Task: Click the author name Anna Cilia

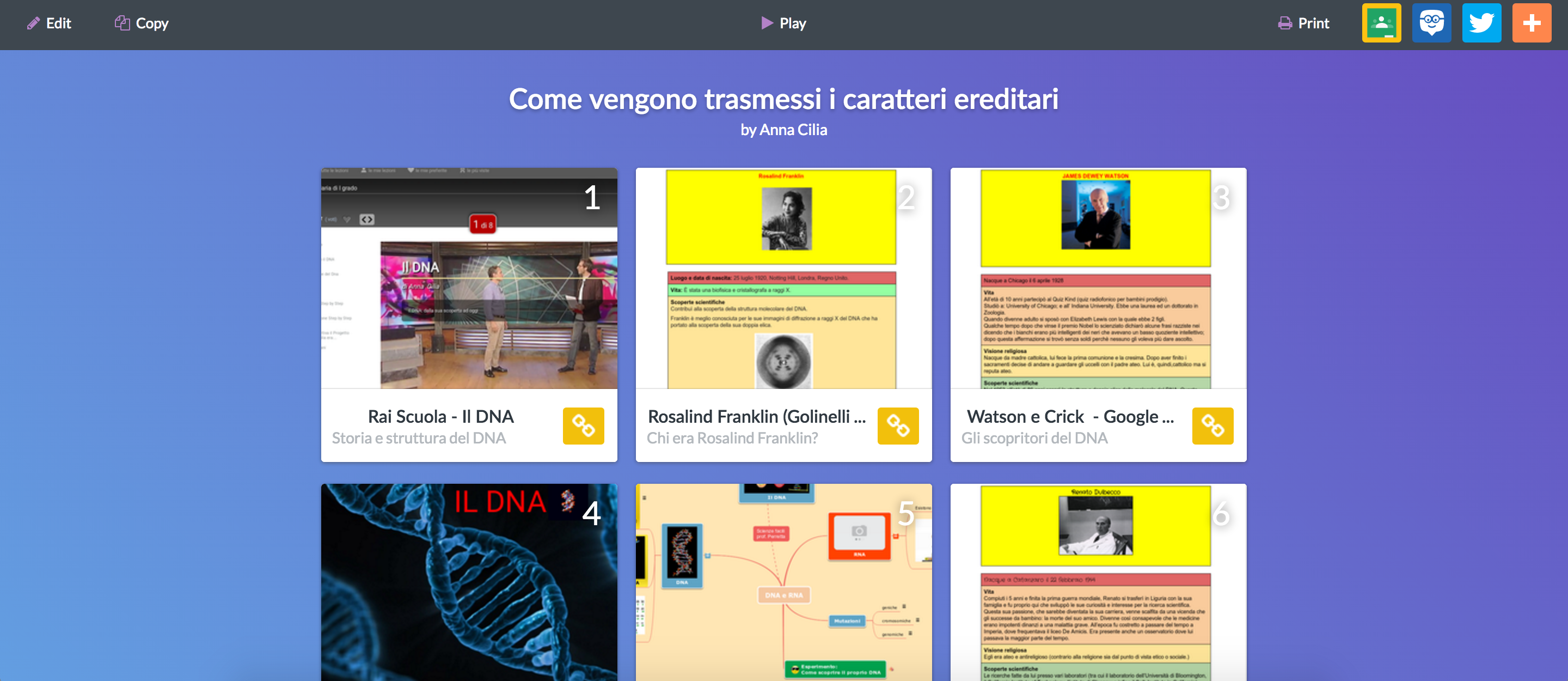Action: coord(793,130)
